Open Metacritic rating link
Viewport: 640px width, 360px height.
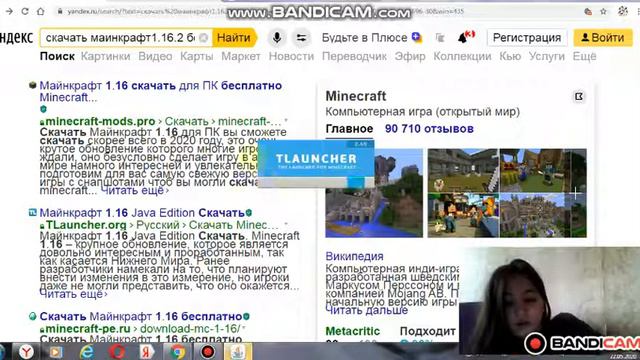pyautogui.click(x=353, y=331)
